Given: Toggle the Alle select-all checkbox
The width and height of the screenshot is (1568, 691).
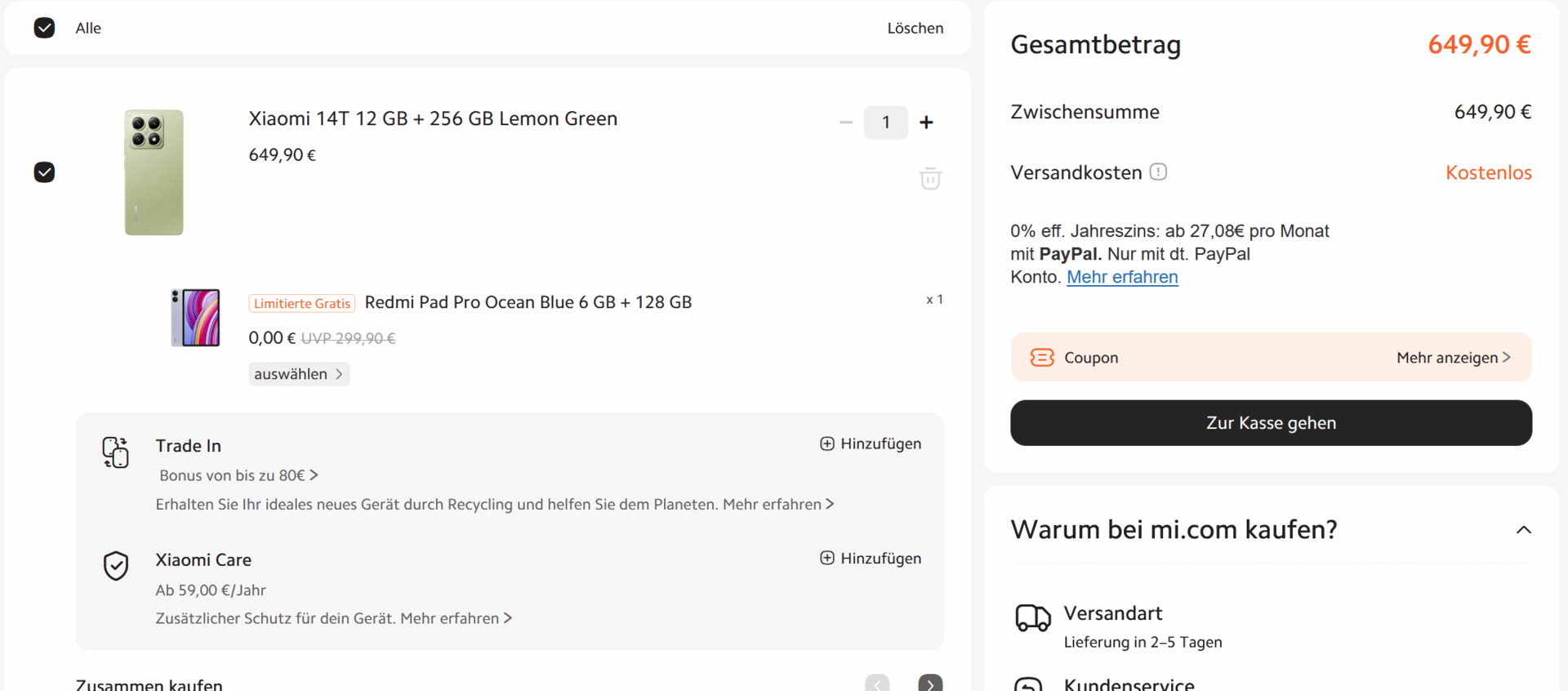Looking at the screenshot, I should click(44, 28).
